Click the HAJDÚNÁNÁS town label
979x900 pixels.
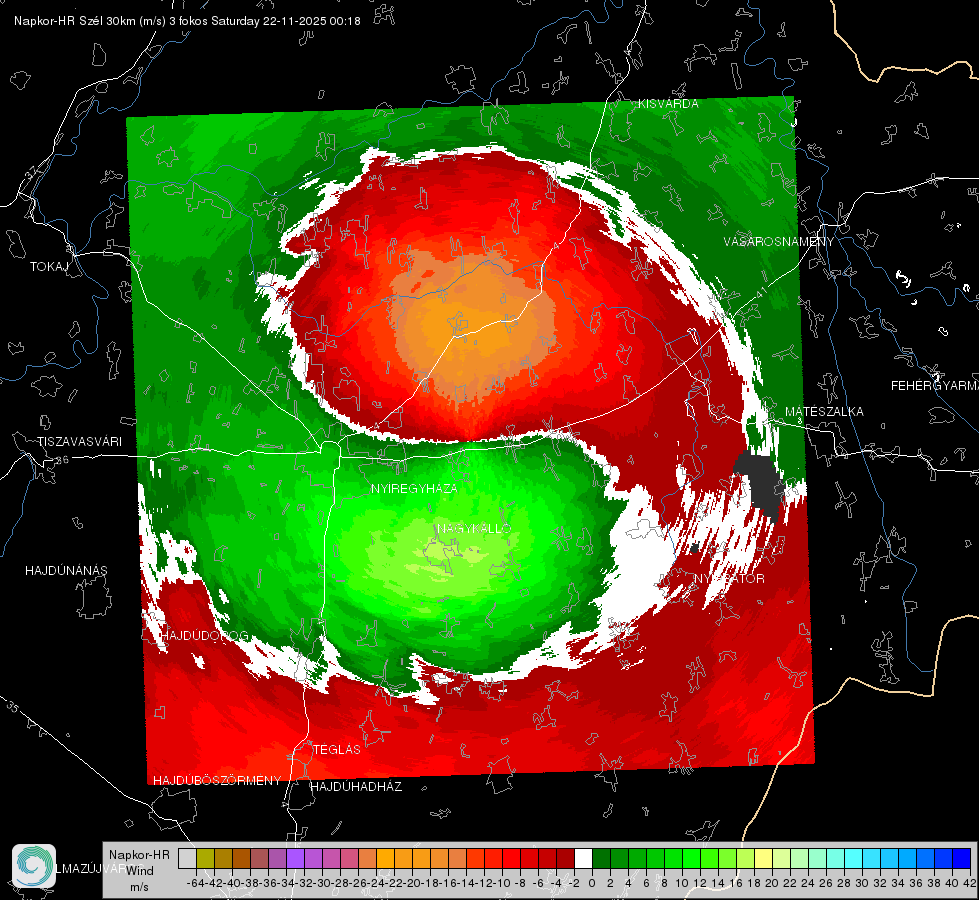pos(66,570)
